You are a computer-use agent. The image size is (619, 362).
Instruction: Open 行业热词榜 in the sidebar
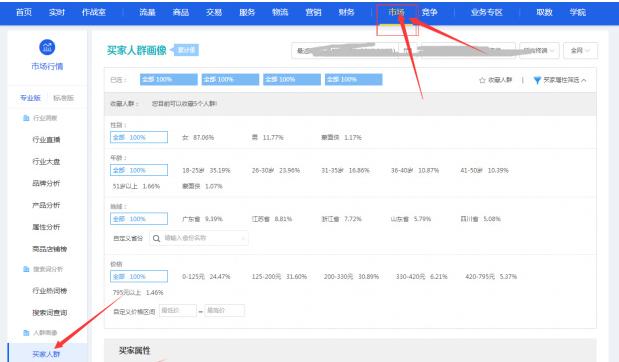[x=50, y=291]
